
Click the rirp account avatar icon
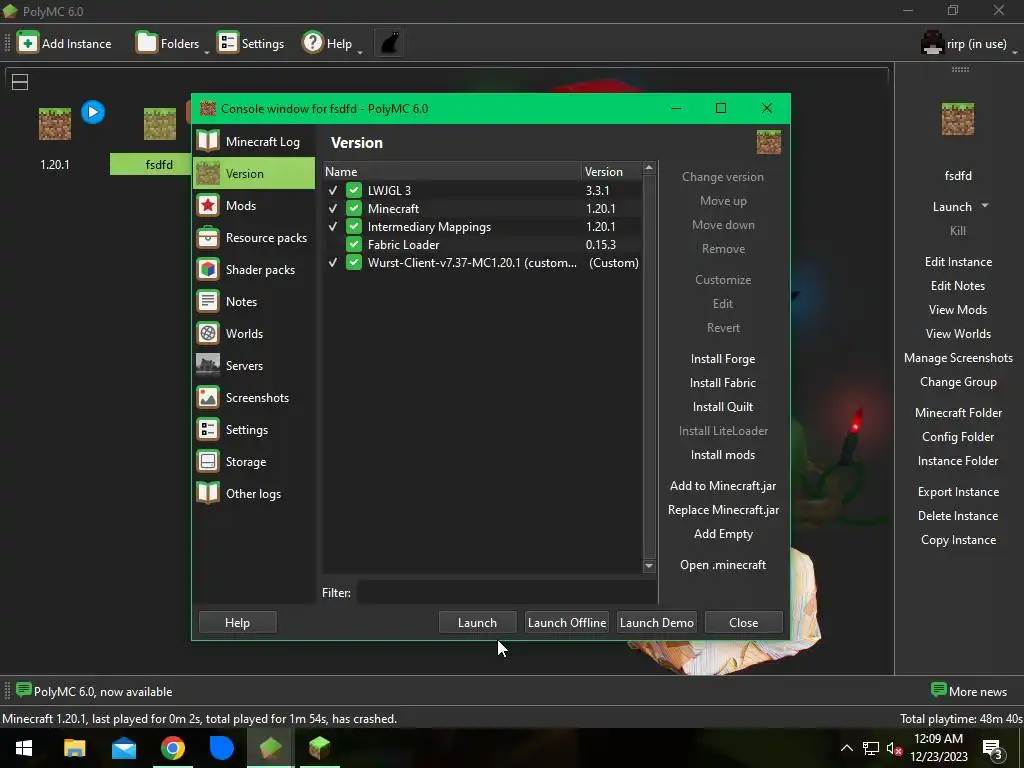932,43
